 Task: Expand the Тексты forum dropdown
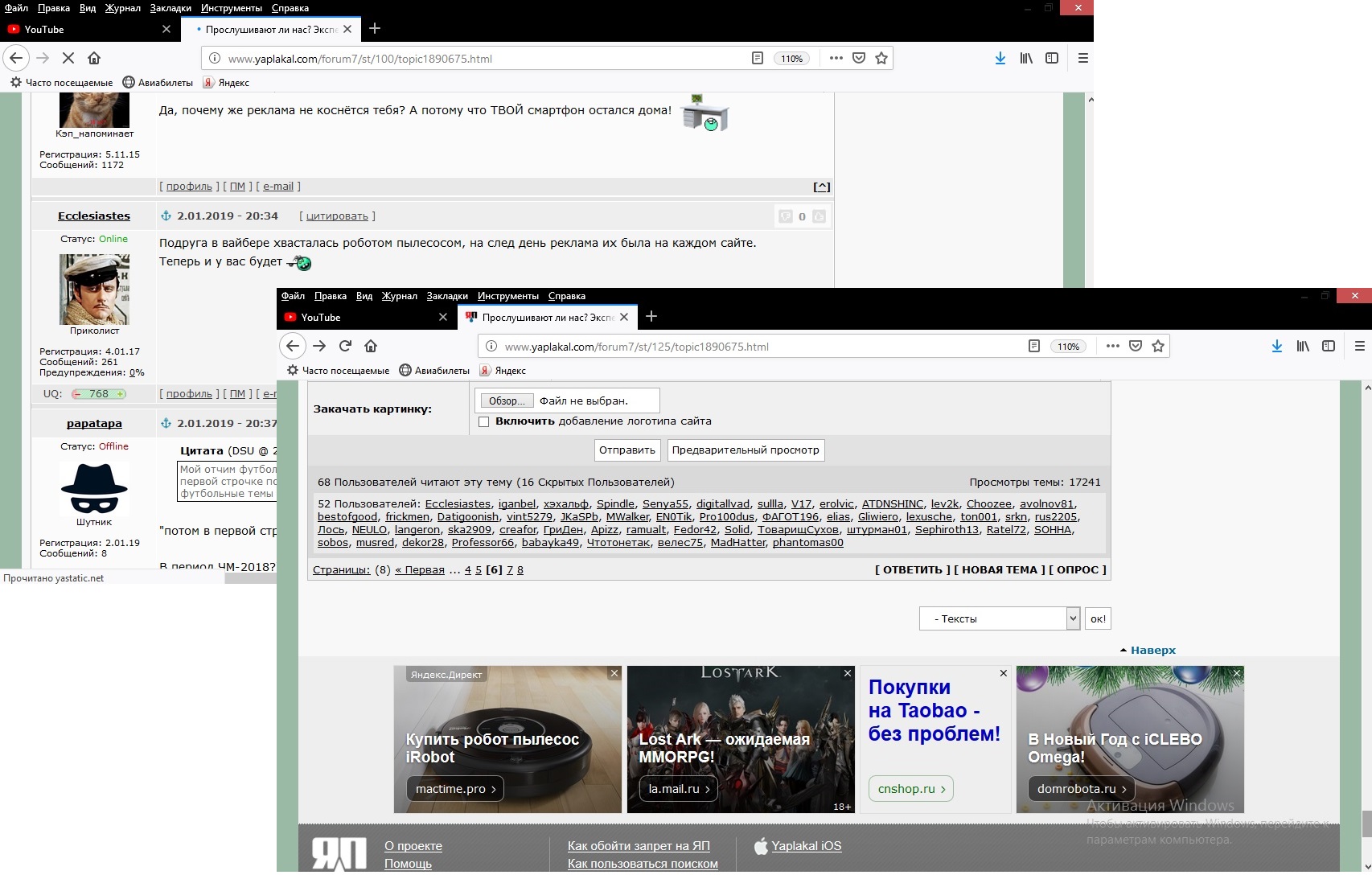[x=1000, y=618]
